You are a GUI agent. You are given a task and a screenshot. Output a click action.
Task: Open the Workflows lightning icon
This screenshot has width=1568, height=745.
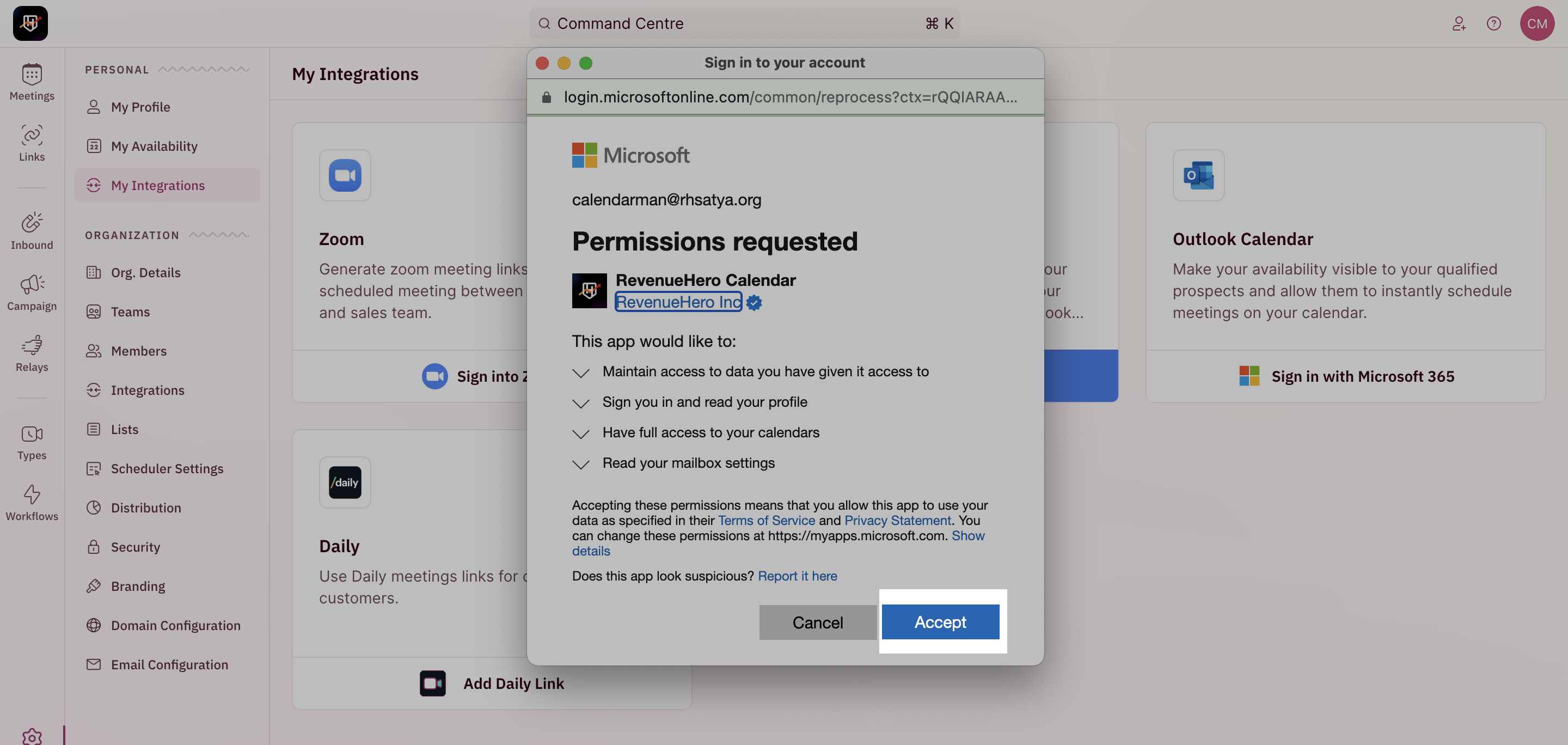tap(32, 493)
